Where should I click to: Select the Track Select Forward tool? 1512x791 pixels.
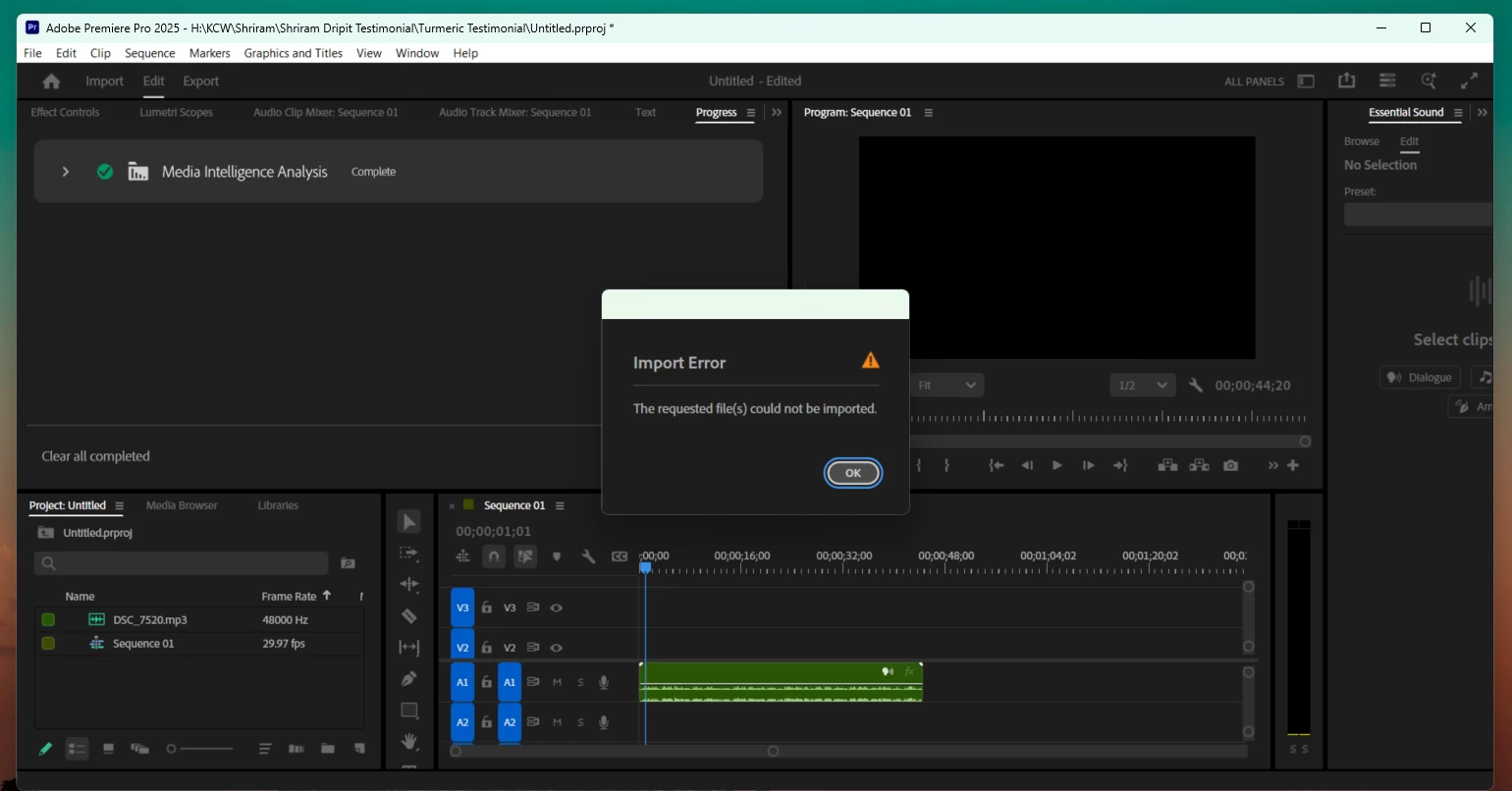(409, 554)
